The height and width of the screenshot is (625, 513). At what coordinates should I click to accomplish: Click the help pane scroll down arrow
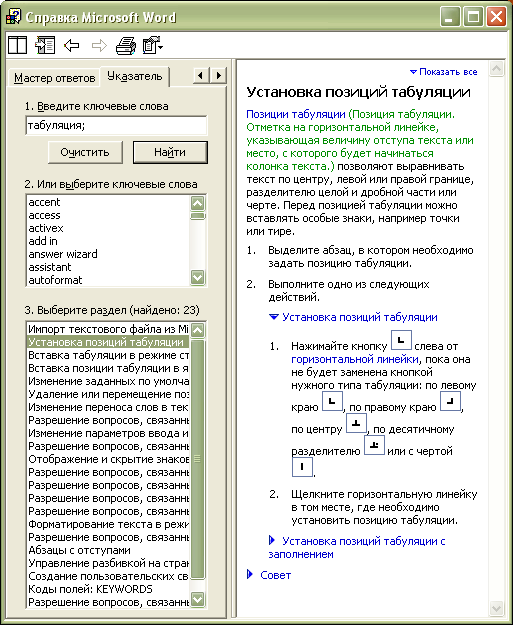tap(496, 608)
